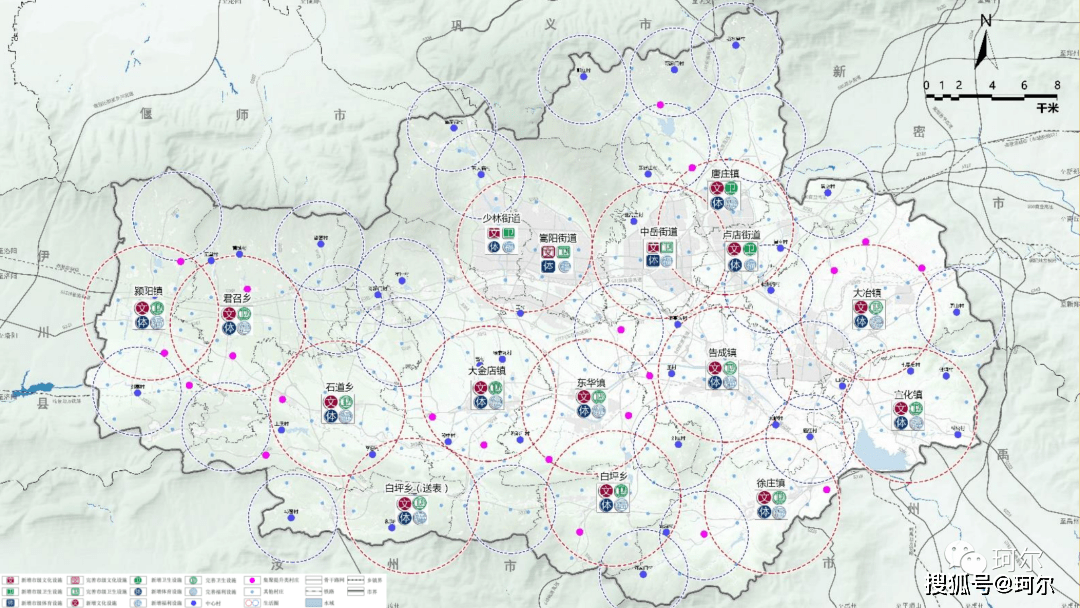
Task: Click the red 文 icon under 徐庄镇
Action: [x=764, y=497]
